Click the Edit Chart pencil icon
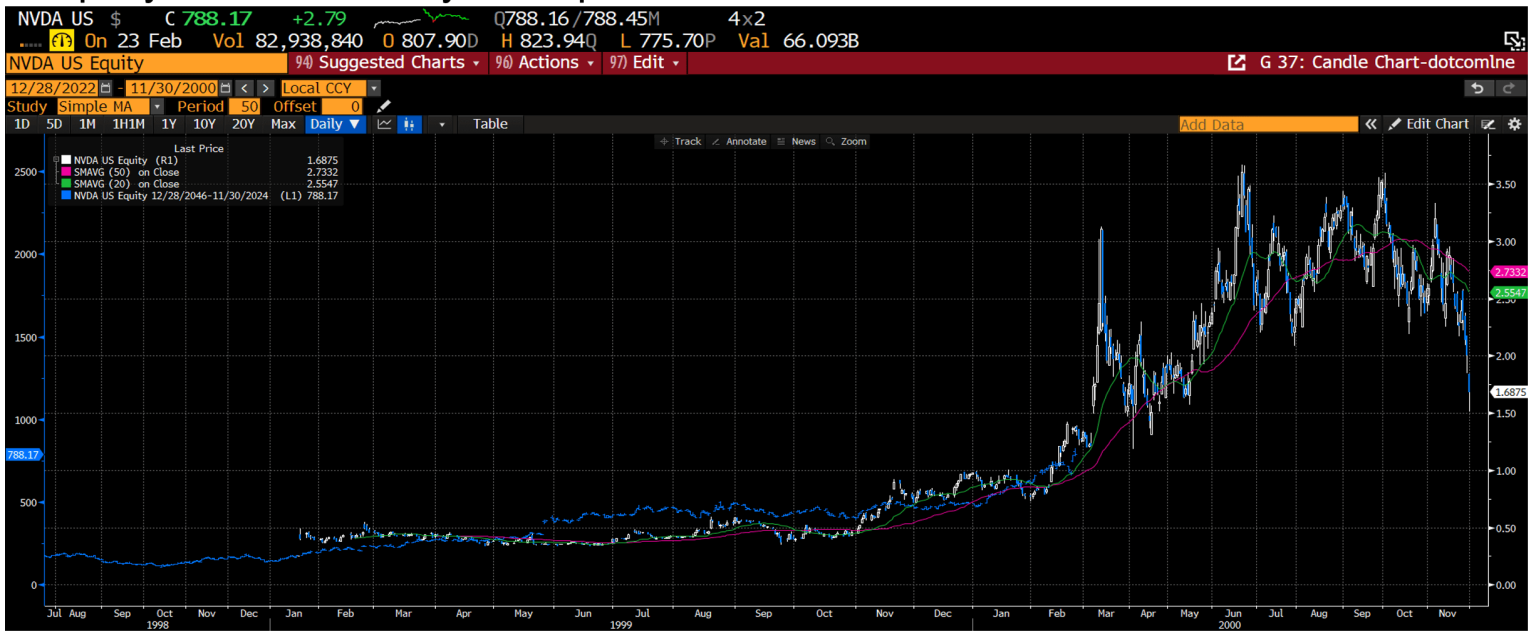 click(1396, 124)
